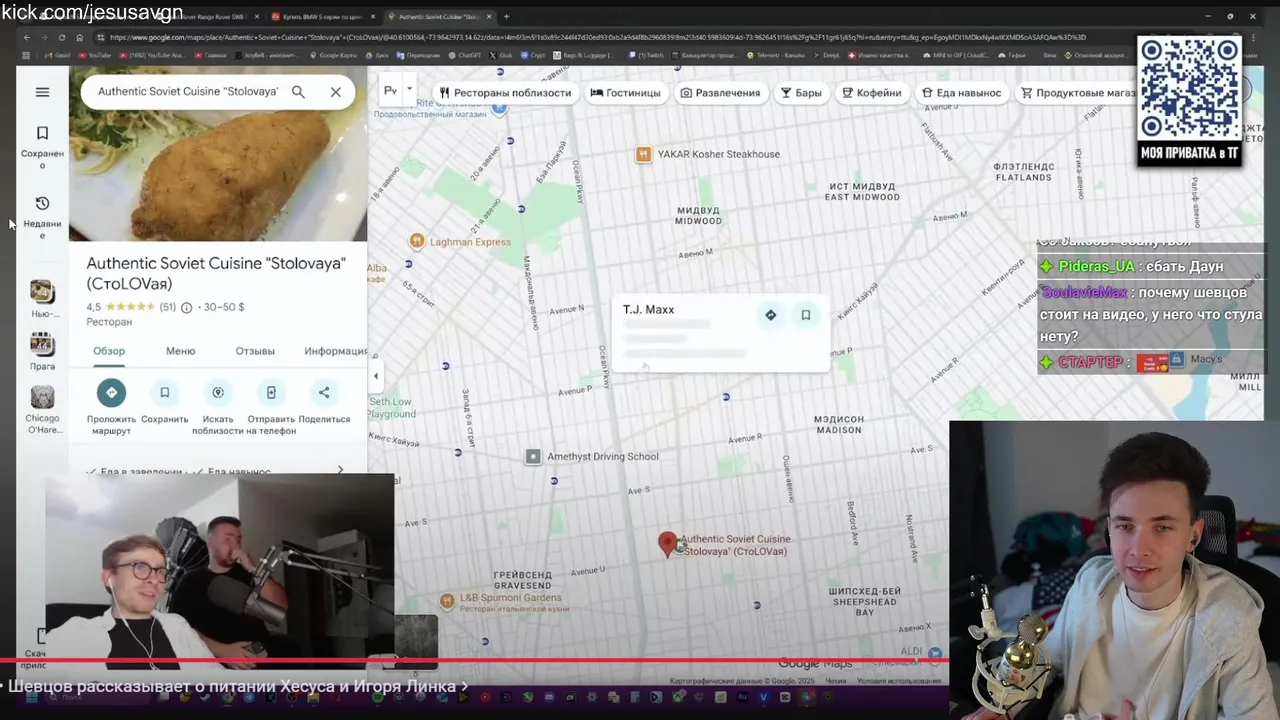The image size is (1280, 720).
Task: Go back with the browser back arrow
Action: [27, 37]
